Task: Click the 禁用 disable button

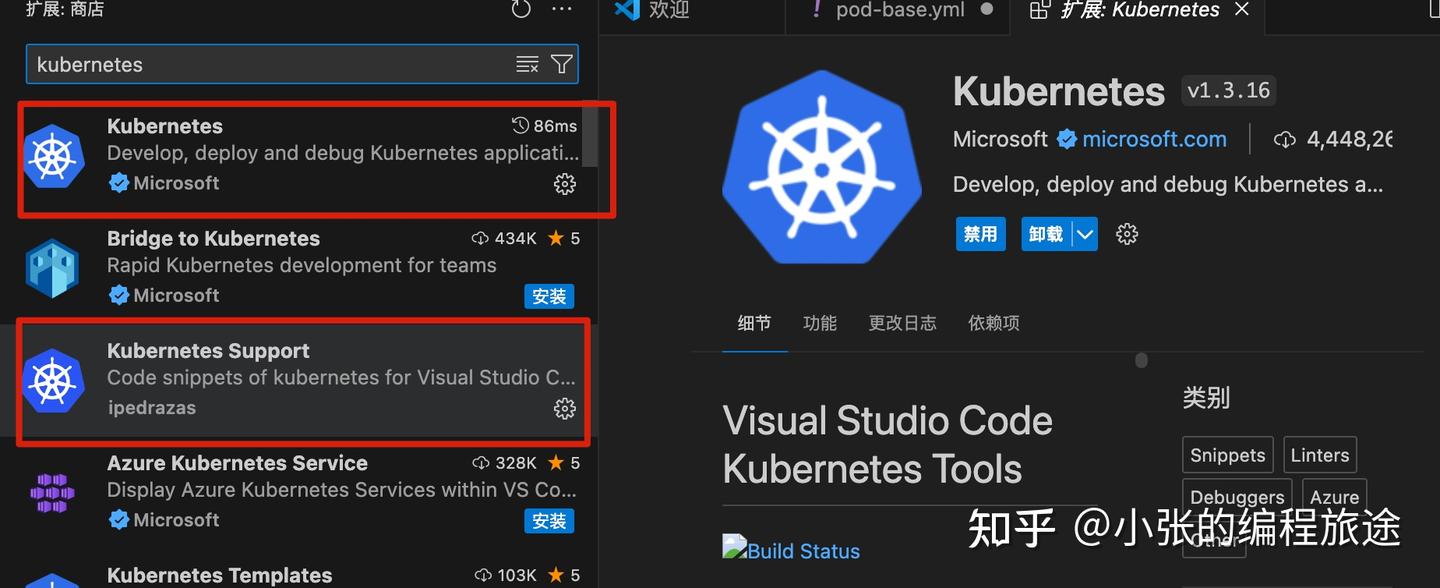Action: point(980,234)
